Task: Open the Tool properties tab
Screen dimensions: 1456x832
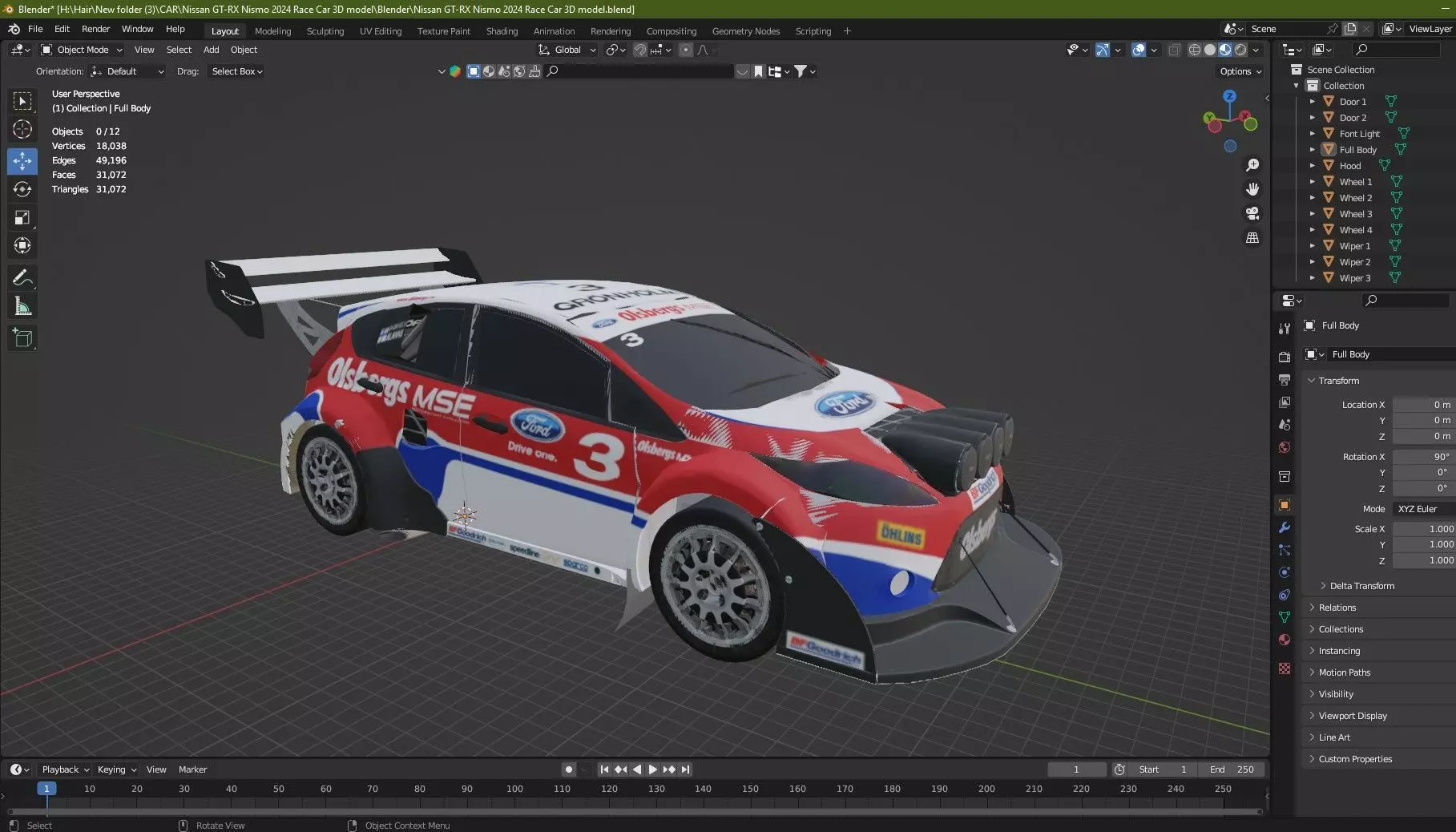Action: click(x=1285, y=329)
